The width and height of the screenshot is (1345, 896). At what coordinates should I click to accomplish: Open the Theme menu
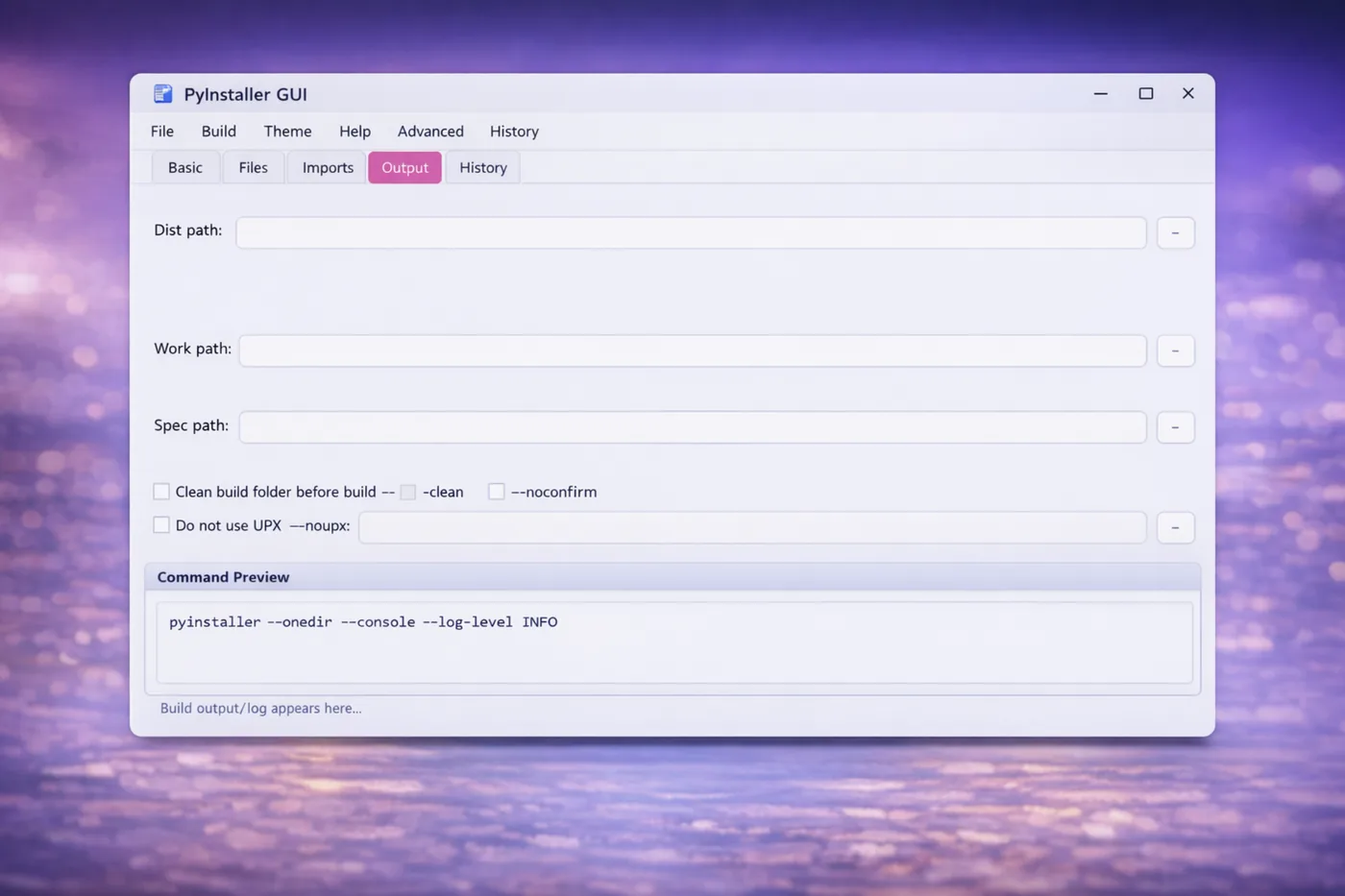[287, 131]
